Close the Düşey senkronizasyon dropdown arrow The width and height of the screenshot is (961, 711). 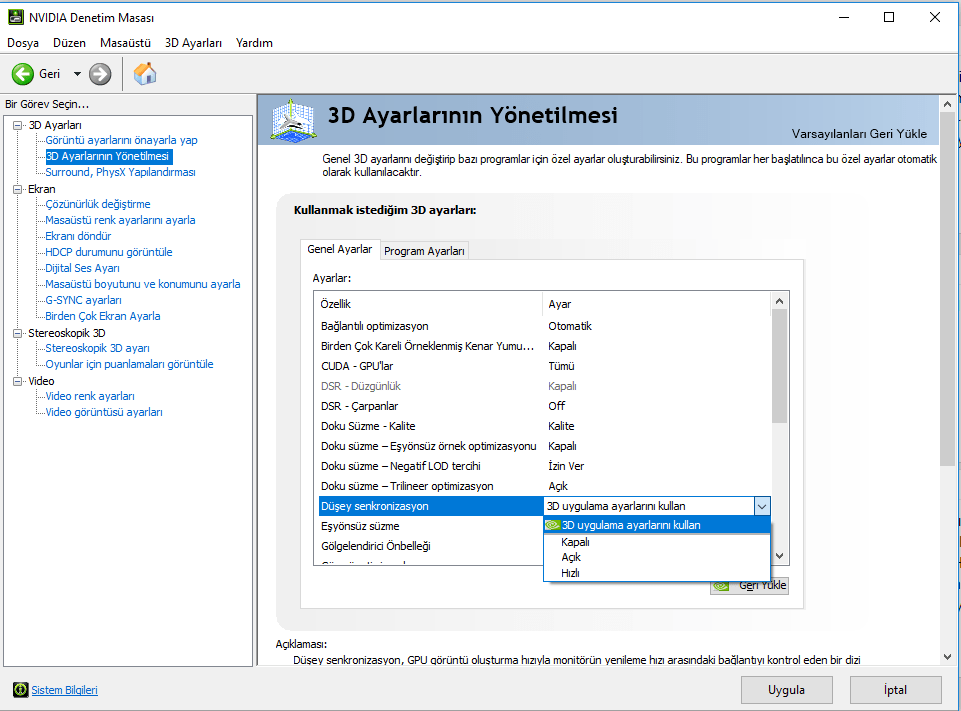pos(762,506)
